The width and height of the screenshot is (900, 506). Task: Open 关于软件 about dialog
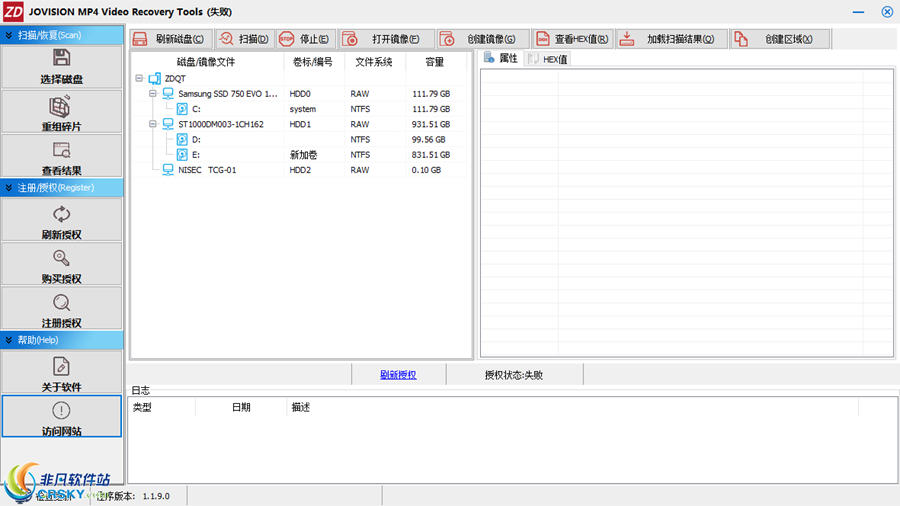tap(61, 372)
